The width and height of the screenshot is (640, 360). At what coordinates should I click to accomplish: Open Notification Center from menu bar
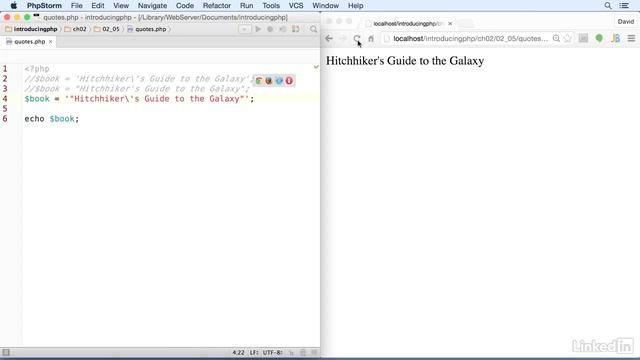(x=624, y=6)
